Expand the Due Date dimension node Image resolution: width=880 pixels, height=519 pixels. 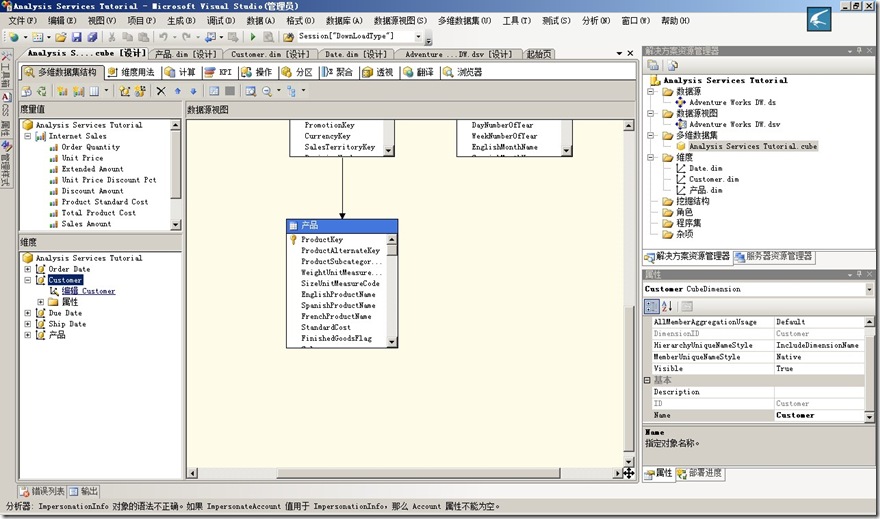(x=28, y=313)
